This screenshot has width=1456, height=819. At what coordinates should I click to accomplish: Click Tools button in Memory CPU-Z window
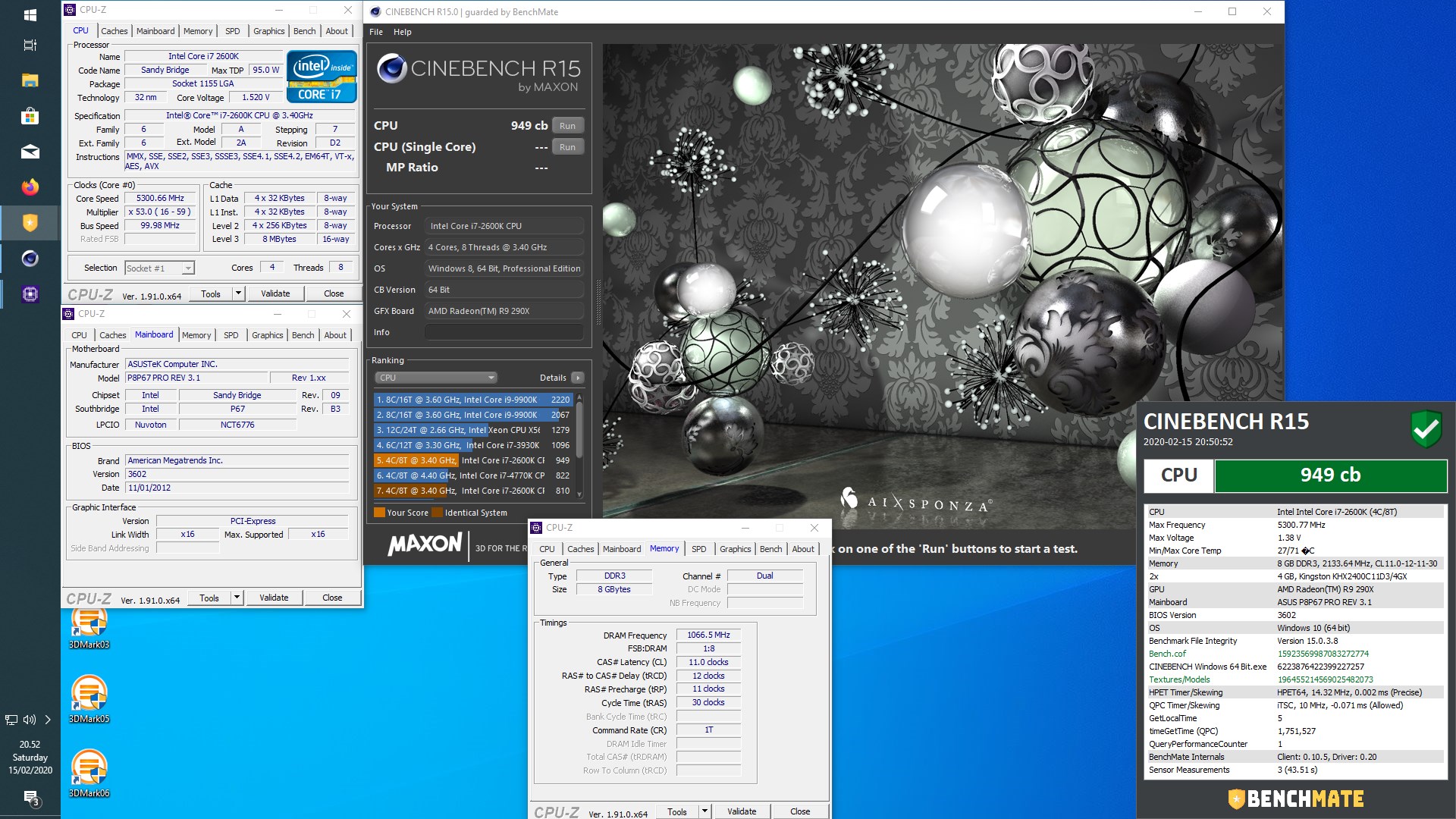click(677, 811)
